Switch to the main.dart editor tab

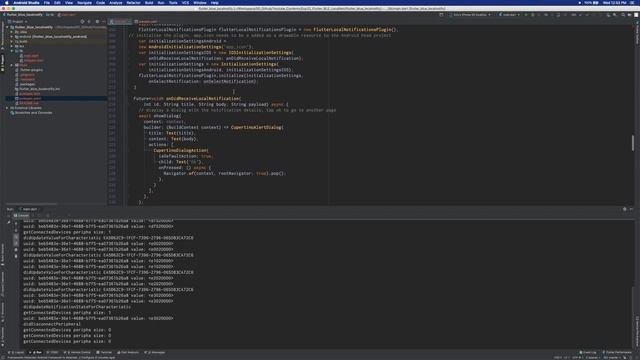pos(119,21)
